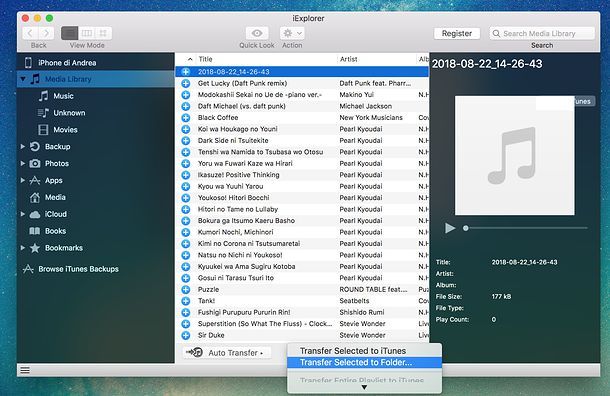This screenshot has width=610, height=396.
Task: Open Quick Look eye icon
Action: point(257,33)
